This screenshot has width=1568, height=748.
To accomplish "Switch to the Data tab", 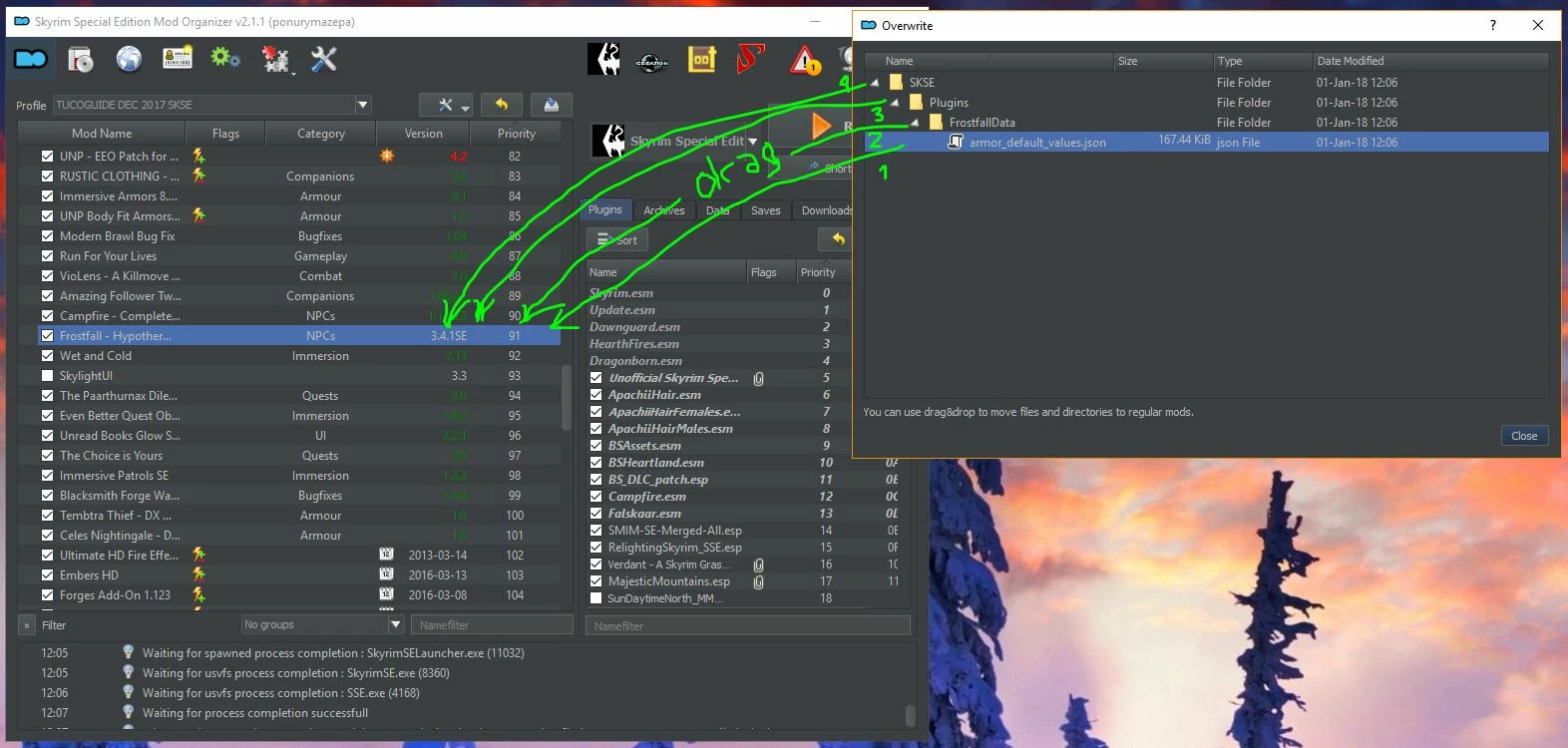I will click(x=717, y=210).
